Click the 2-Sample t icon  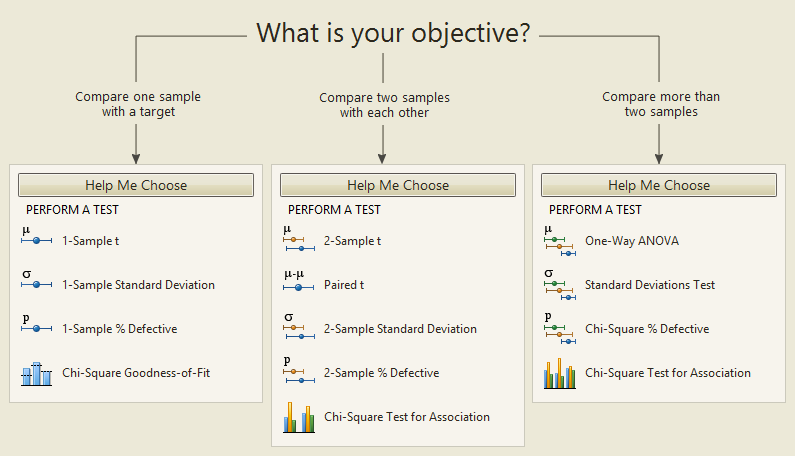click(299, 239)
